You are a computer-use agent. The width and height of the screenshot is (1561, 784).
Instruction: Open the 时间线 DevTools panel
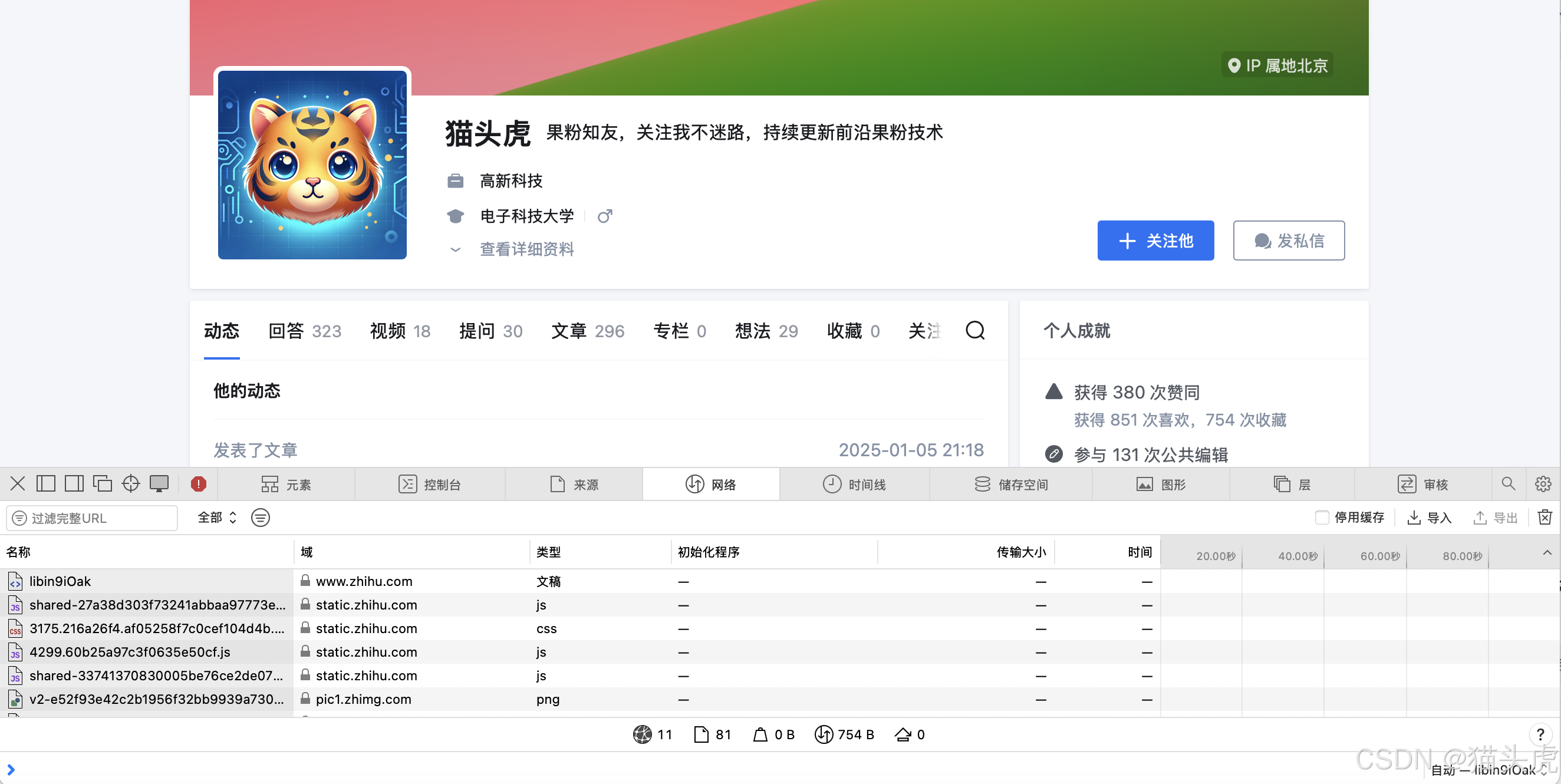coord(855,483)
